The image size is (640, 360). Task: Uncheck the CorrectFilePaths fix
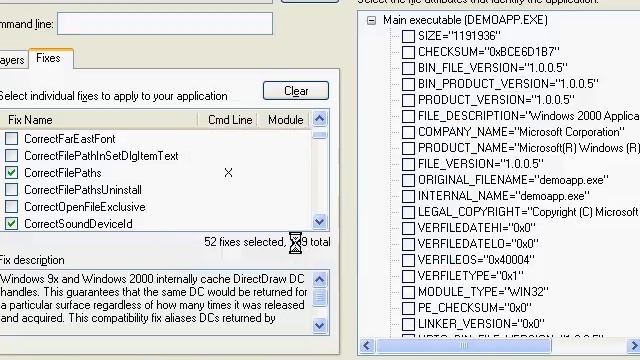[x=11, y=173]
